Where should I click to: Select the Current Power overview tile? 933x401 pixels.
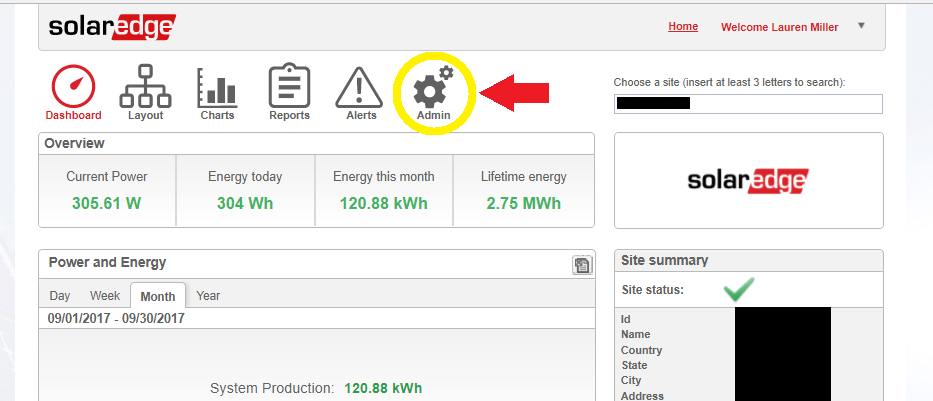(x=107, y=190)
